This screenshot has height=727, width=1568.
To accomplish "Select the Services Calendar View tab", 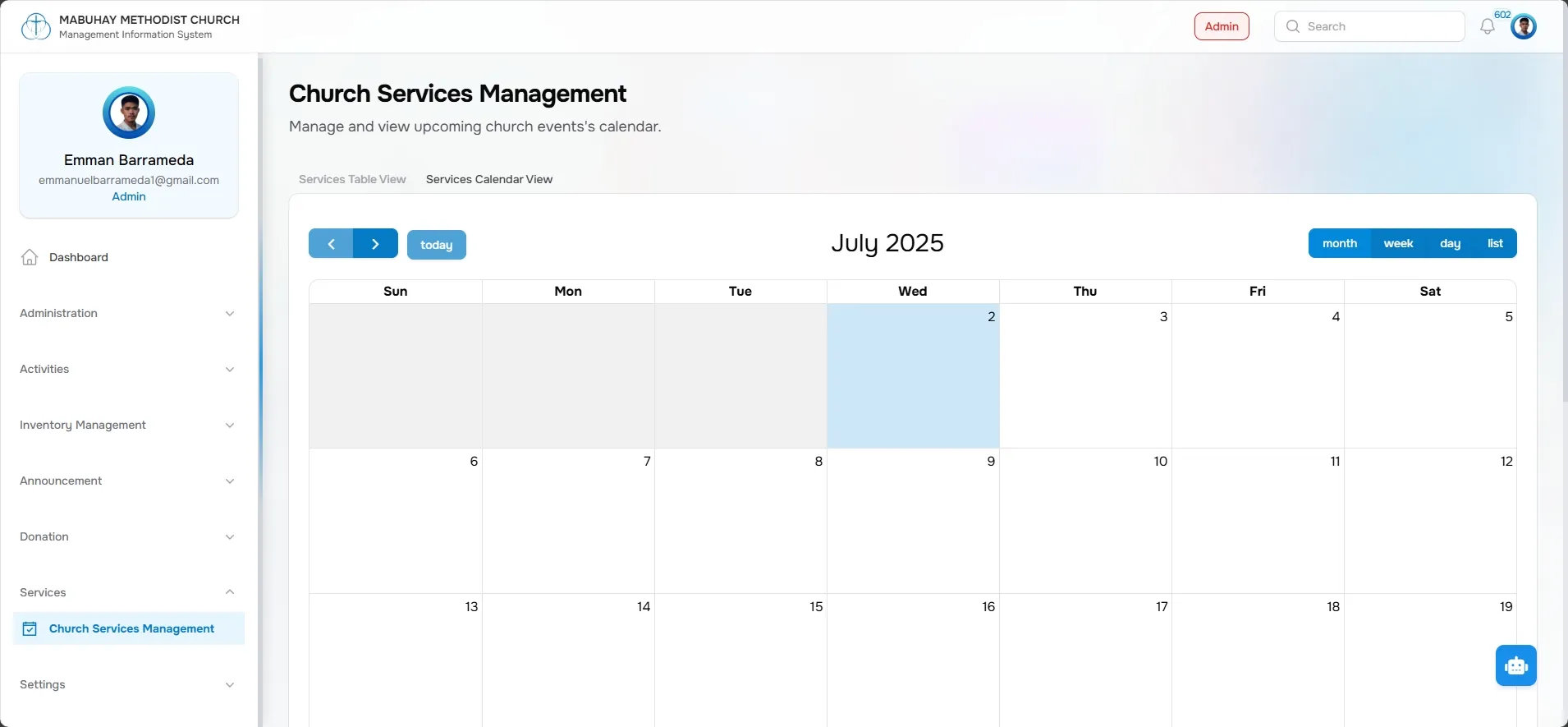I will click(x=489, y=179).
